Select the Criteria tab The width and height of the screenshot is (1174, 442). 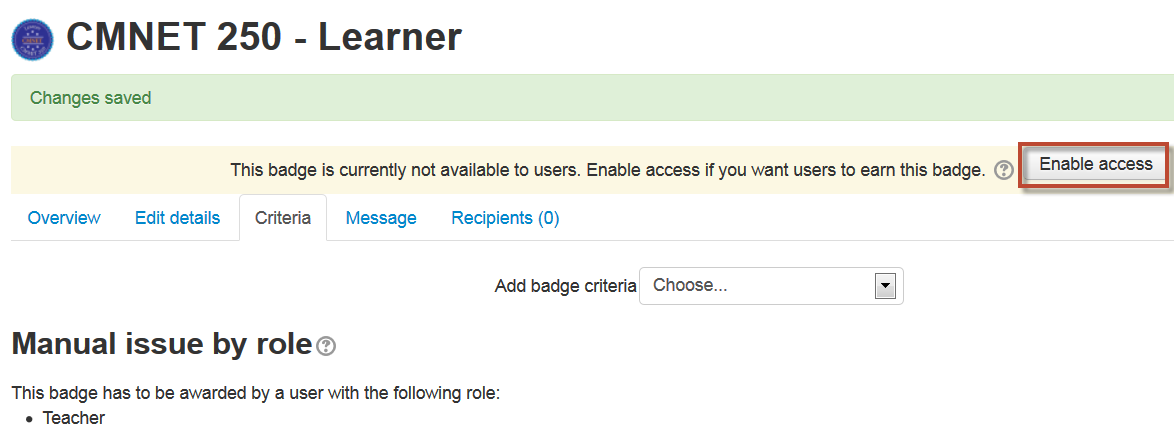(x=283, y=218)
